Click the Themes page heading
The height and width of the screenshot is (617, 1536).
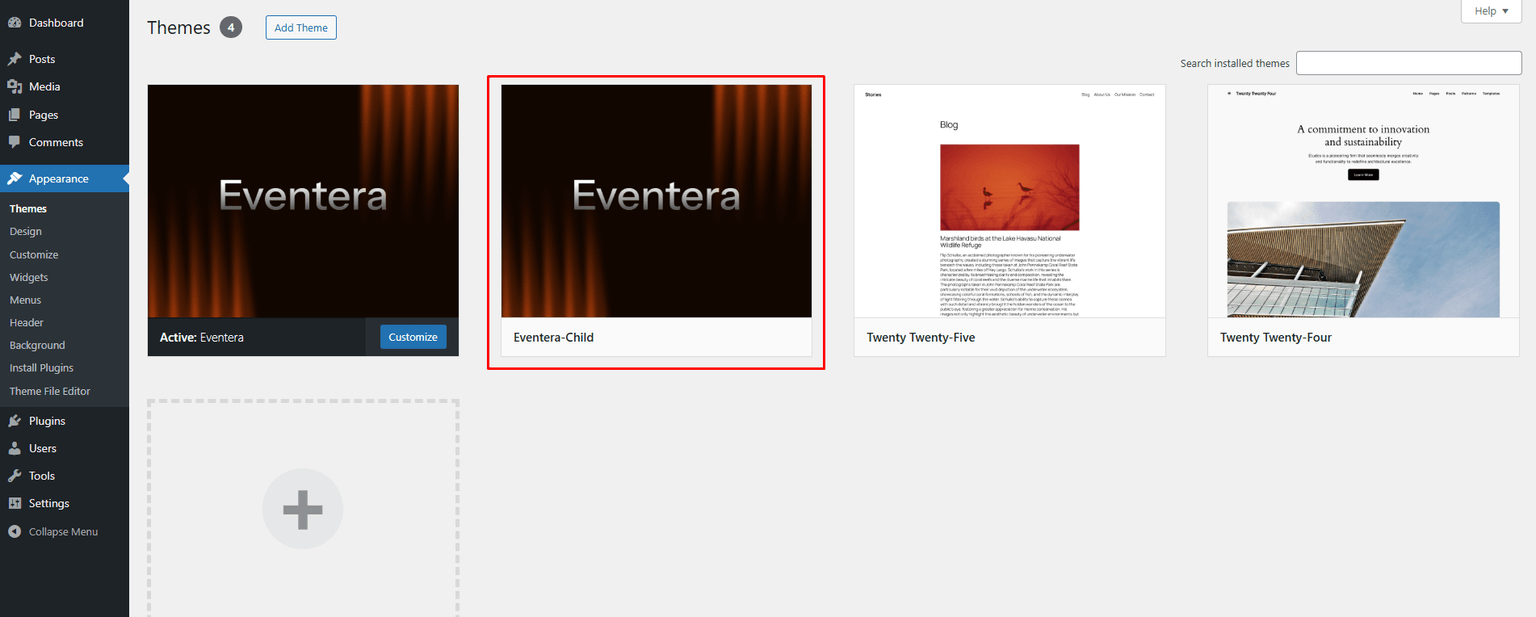tap(179, 27)
